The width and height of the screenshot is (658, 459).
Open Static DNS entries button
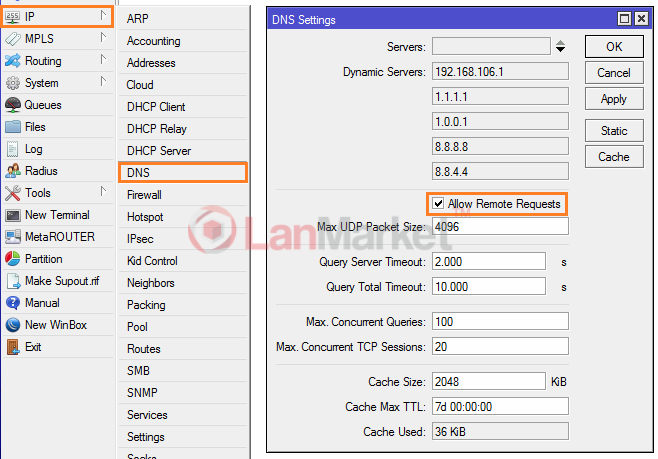point(614,131)
